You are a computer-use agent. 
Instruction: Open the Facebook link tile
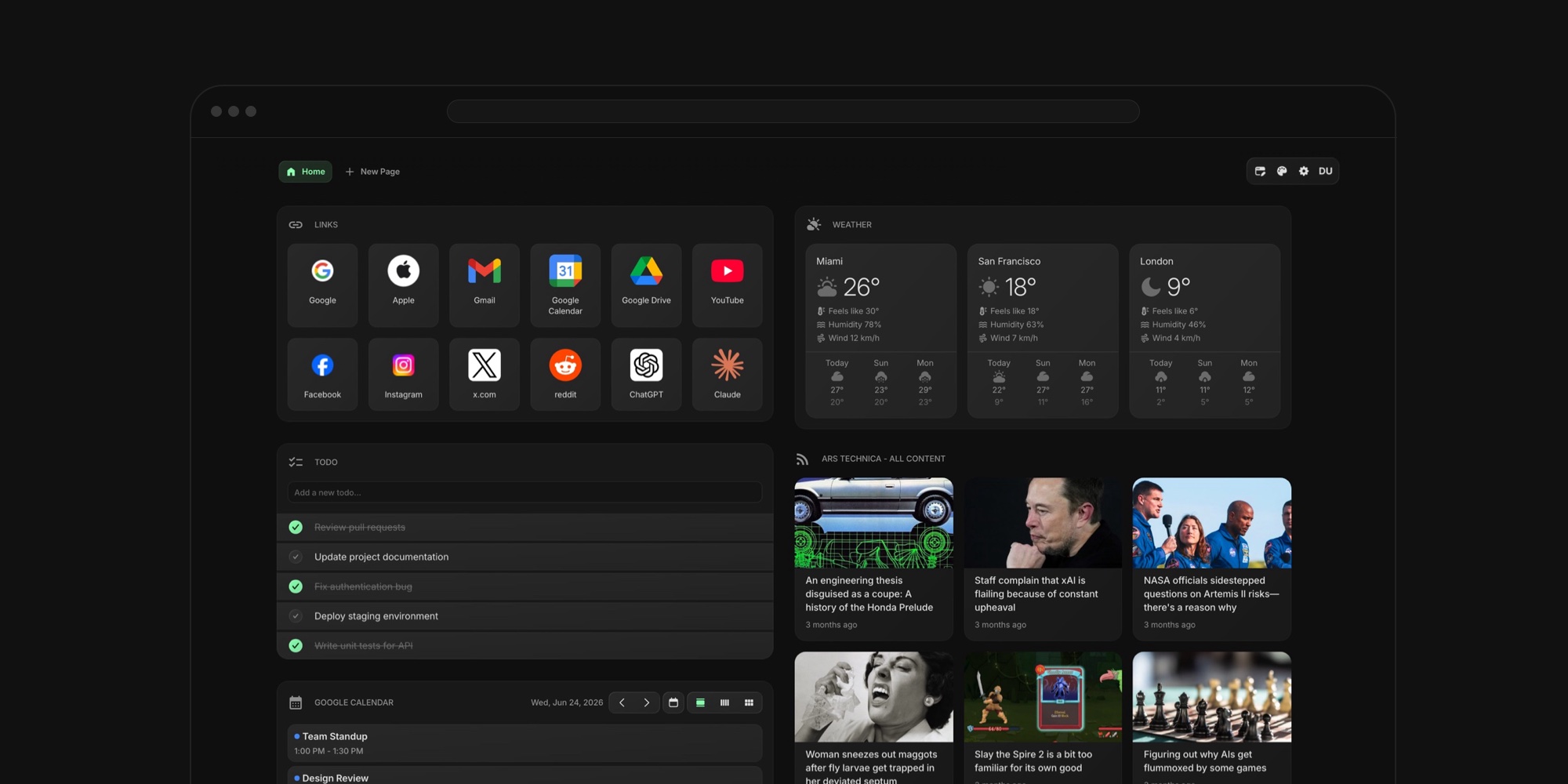click(322, 374)
